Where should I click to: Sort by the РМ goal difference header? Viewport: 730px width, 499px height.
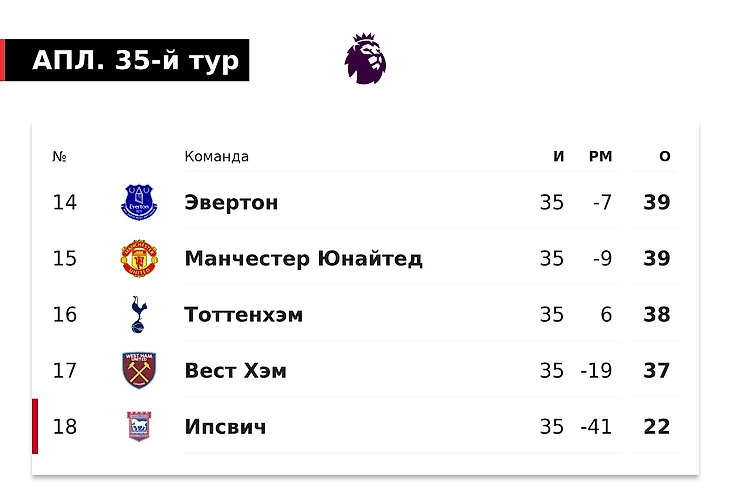click(600, 157)
